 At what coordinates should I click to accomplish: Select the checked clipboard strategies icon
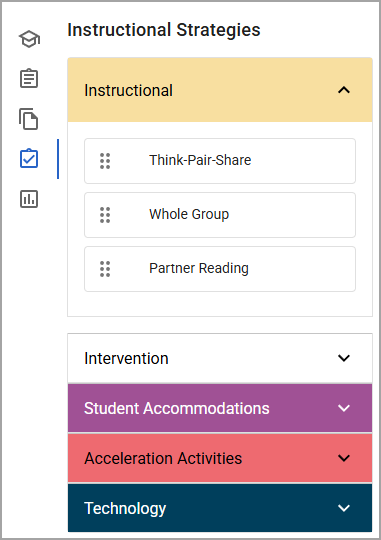(x=29, y=158)
